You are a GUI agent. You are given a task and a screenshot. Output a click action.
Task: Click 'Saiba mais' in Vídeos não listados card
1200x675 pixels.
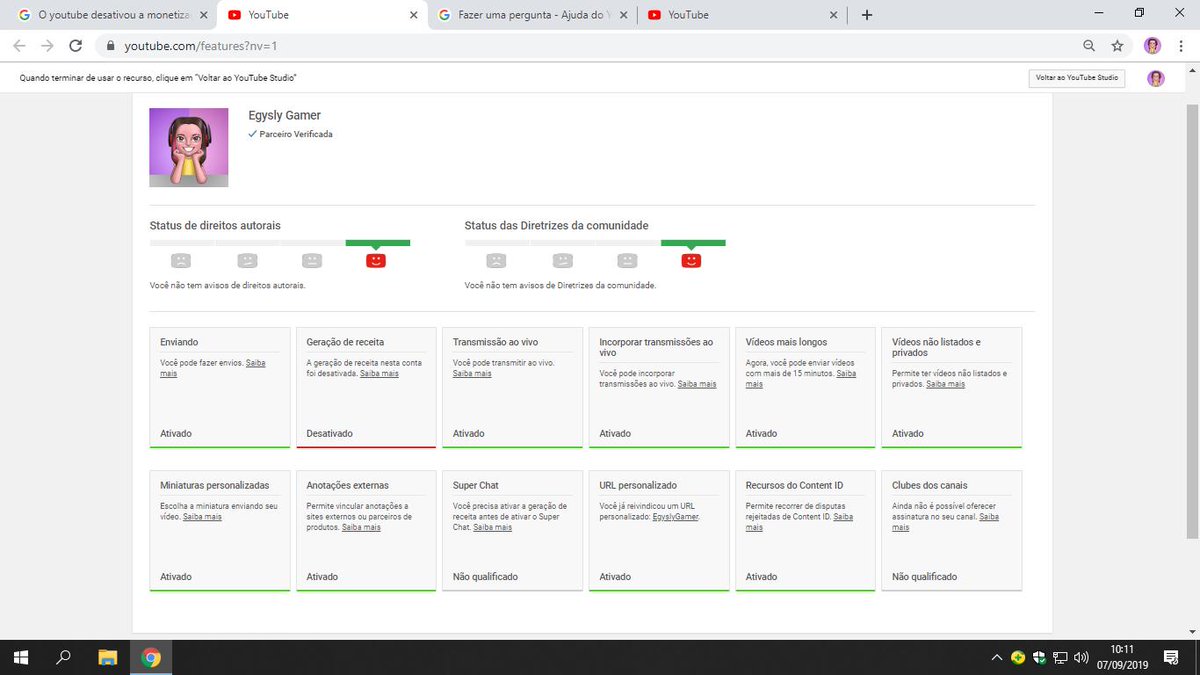coord(946,383)
